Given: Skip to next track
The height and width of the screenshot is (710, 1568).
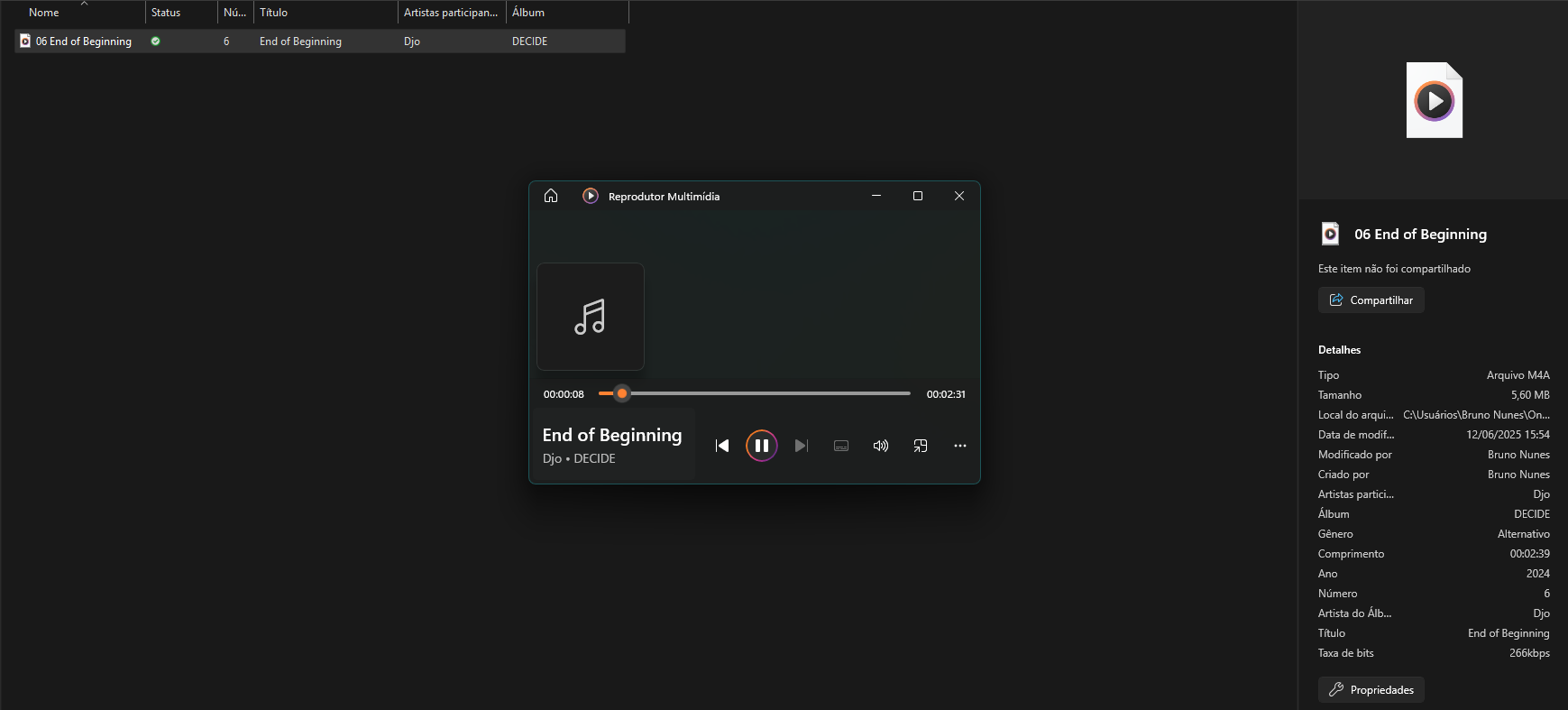Looking at the screenshot, I should pos(802,446).
